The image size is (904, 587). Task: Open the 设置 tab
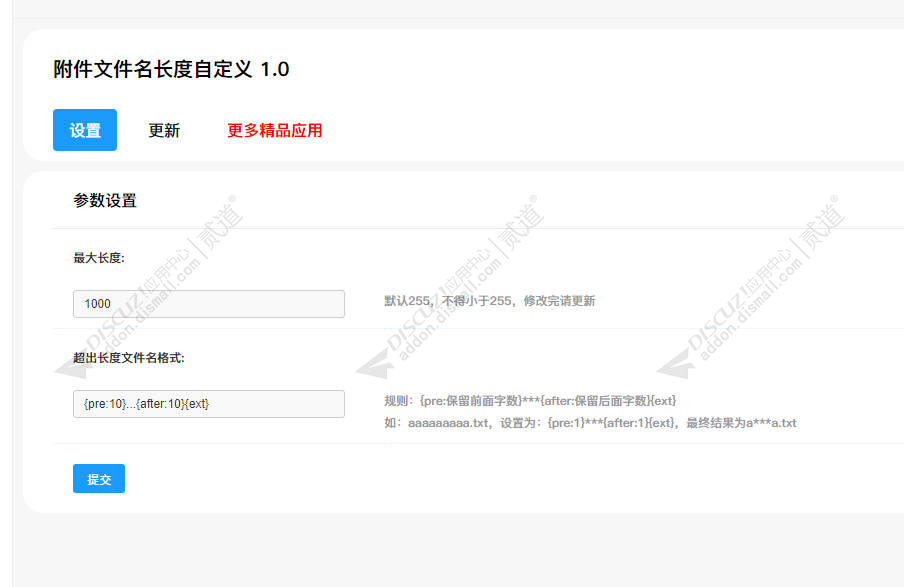85,130
